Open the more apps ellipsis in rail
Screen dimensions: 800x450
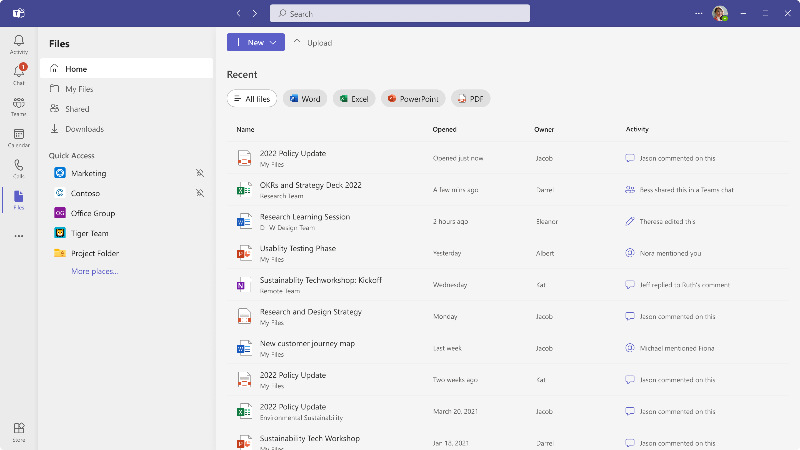coord(18,236)
